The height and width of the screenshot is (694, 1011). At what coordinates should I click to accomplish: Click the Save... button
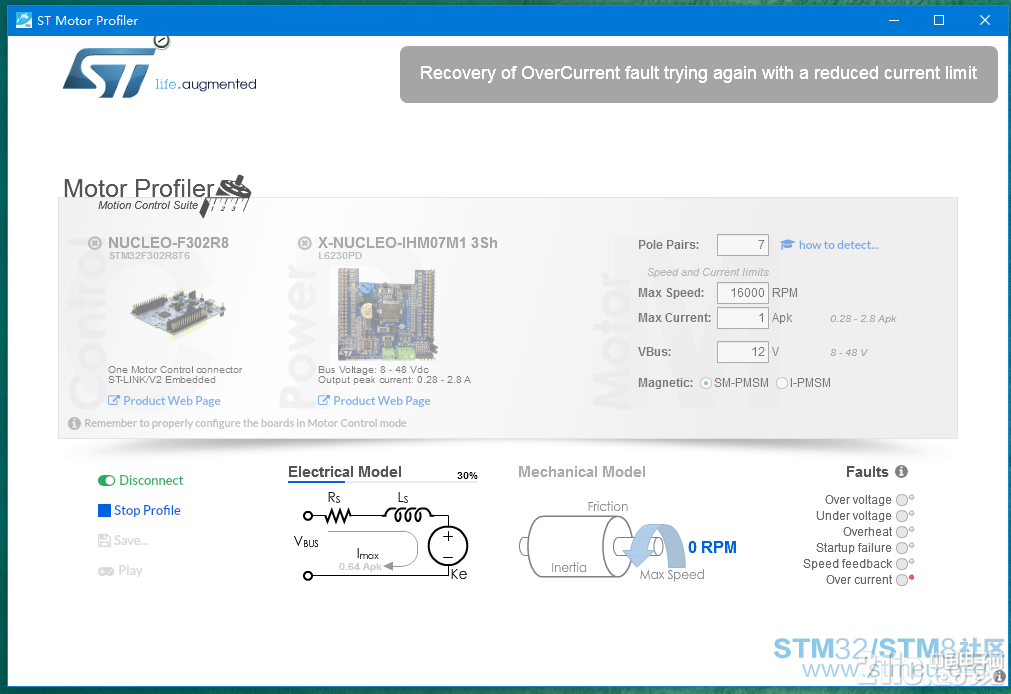123,540
